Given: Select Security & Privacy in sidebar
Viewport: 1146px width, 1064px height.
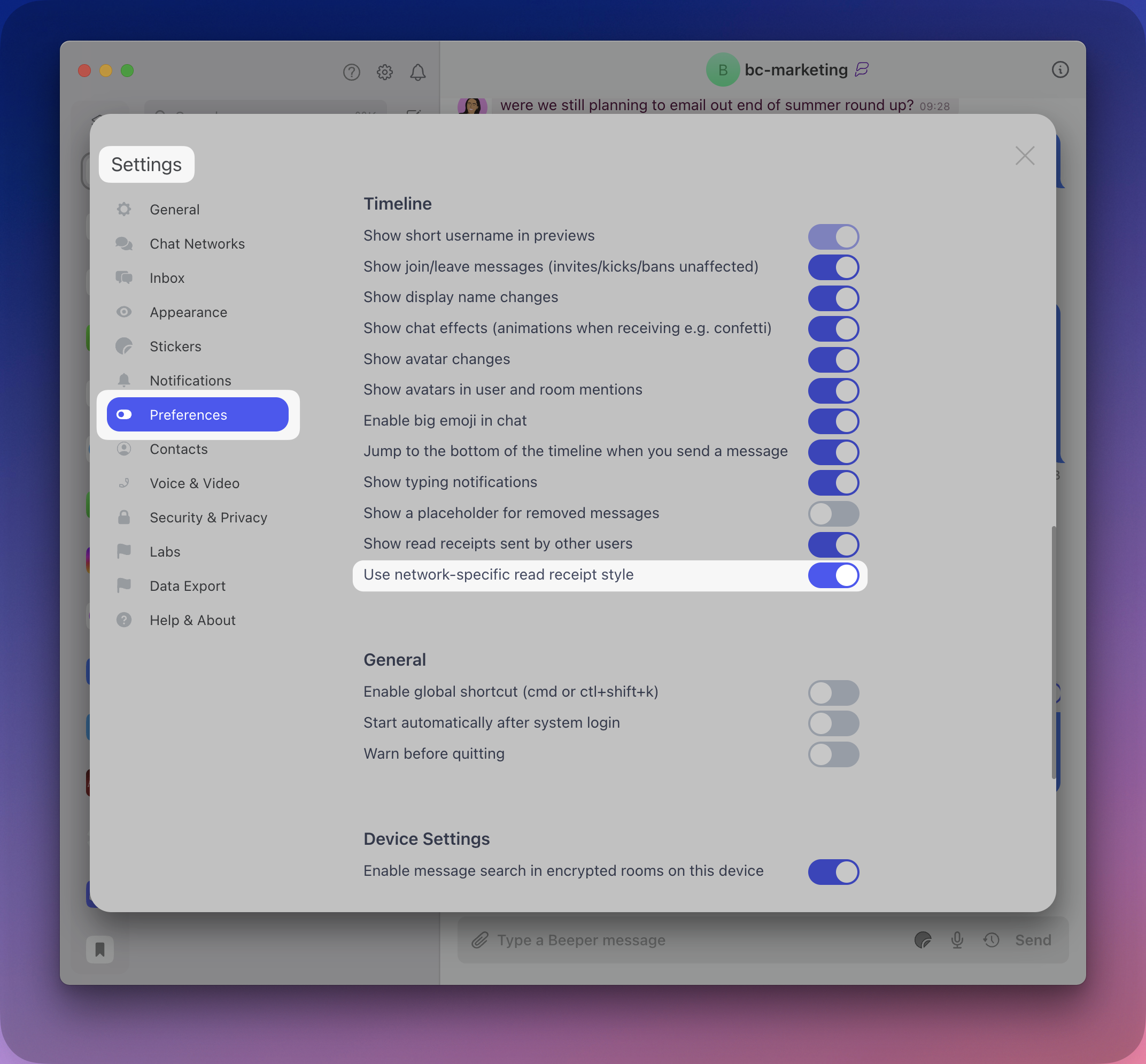Looking at the screenshot, I should point(208,518).
